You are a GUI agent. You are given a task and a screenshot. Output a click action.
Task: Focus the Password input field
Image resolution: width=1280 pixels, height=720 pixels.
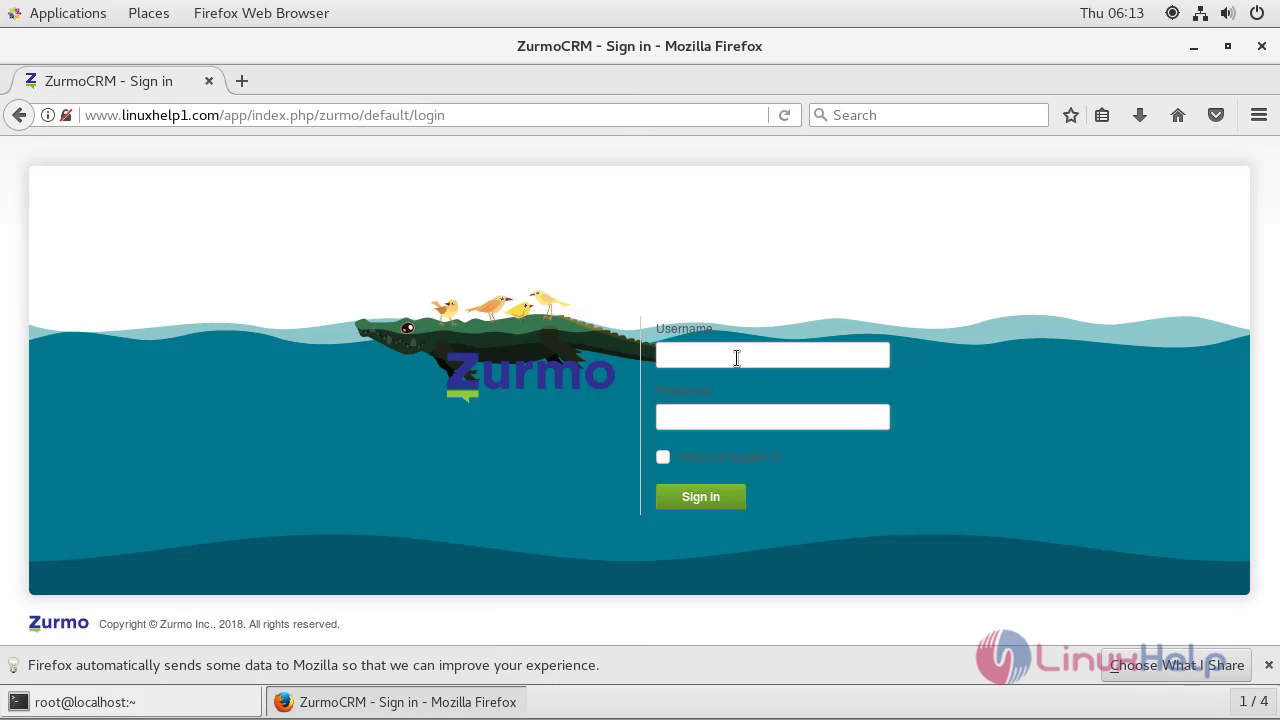(x=773, y=417)
